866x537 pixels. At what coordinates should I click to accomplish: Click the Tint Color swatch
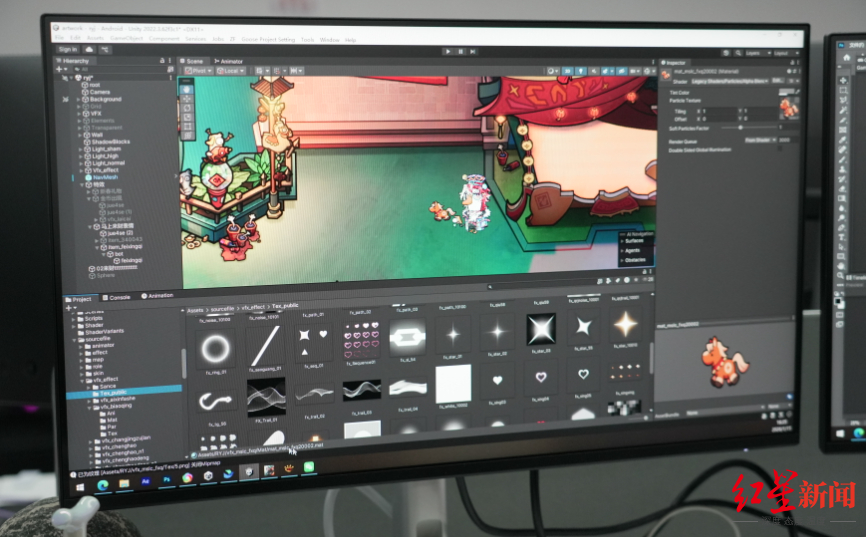786,92
